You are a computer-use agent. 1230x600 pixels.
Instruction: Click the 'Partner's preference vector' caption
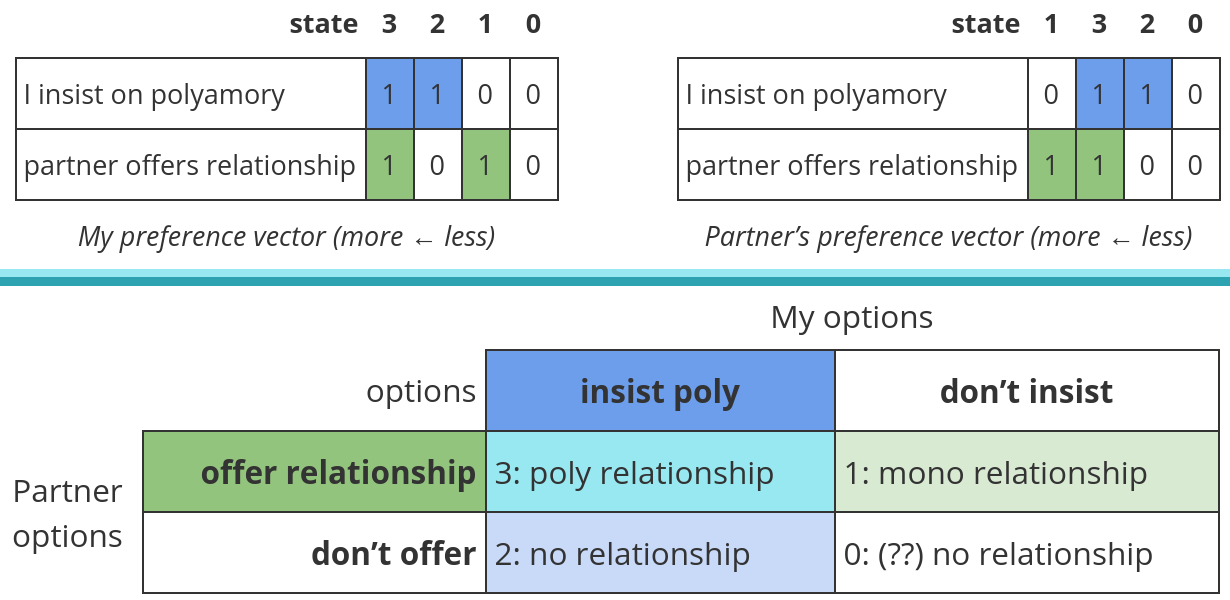point(948,237)
